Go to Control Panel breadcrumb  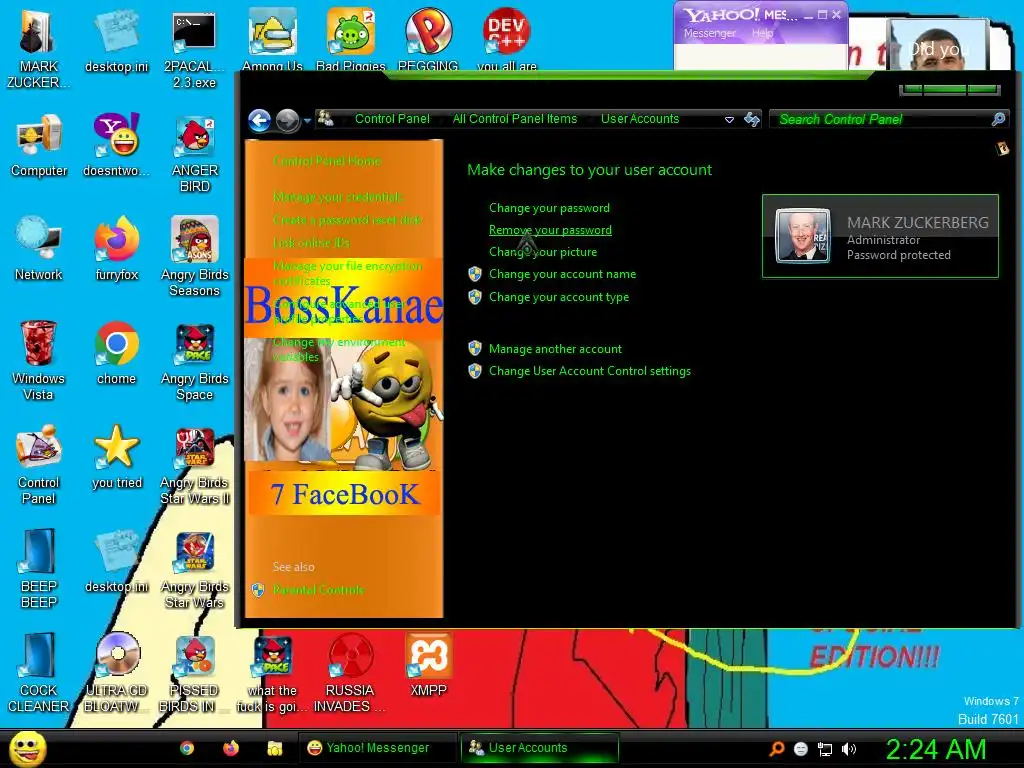click(x=392, y=119)
